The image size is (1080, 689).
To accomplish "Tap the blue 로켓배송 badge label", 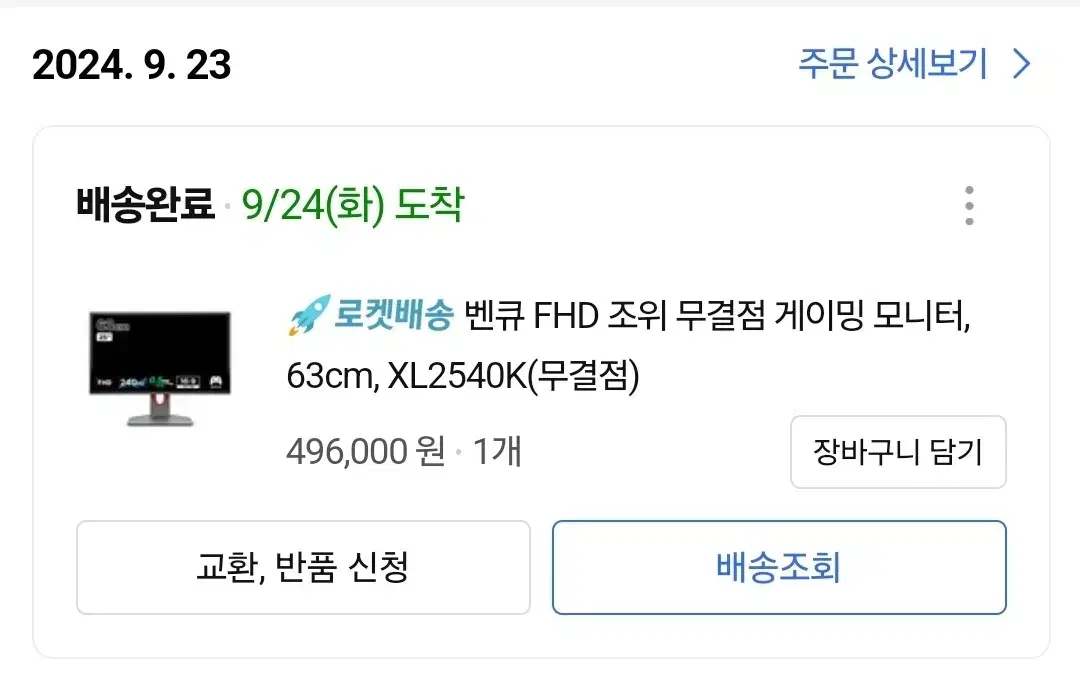I will (x=393, y=316).
